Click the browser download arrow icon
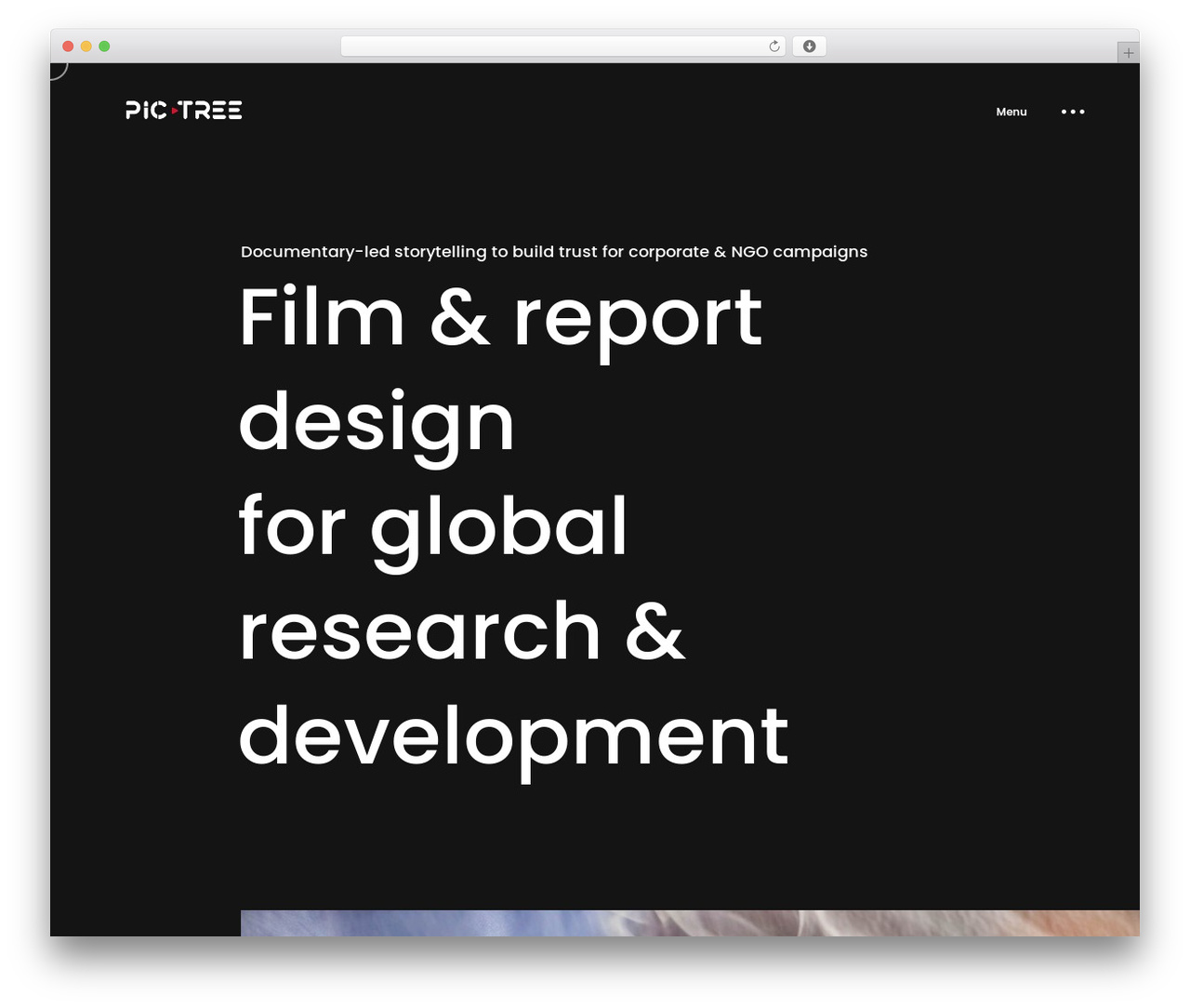 pos(809,46)
